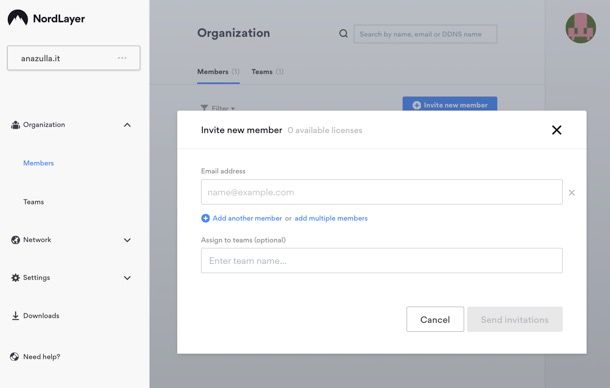Image resolution: width=610 pixels, height=388 pixels.
Task: Click the Invite new member button behind dialog
Action: pyautogui.click(x=450, y=104)
